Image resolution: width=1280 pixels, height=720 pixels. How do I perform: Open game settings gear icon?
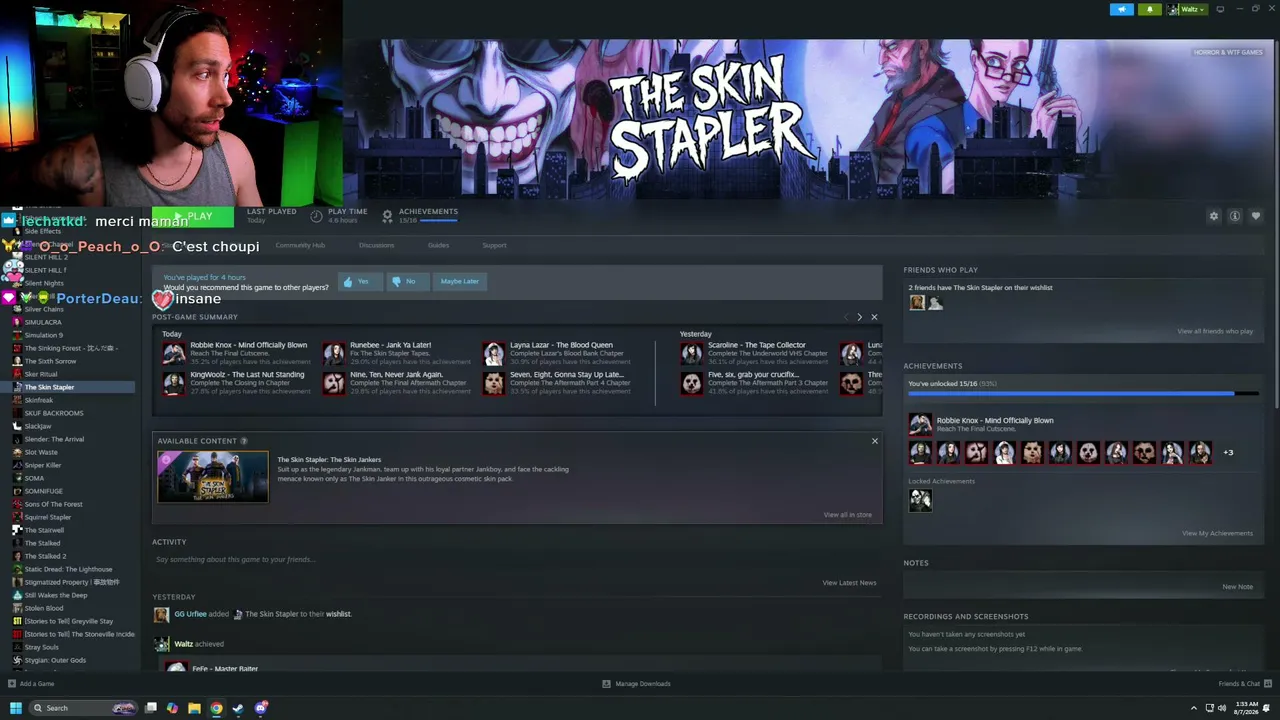[1214, 216]
